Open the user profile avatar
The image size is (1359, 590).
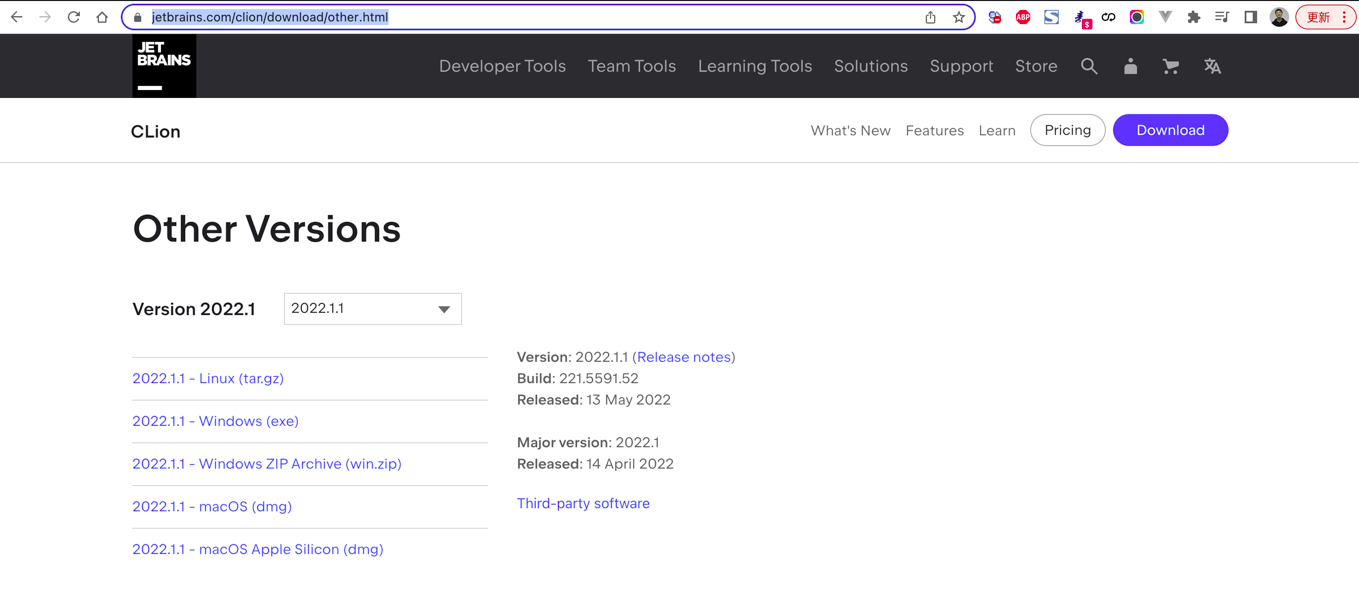point(1279,17)
